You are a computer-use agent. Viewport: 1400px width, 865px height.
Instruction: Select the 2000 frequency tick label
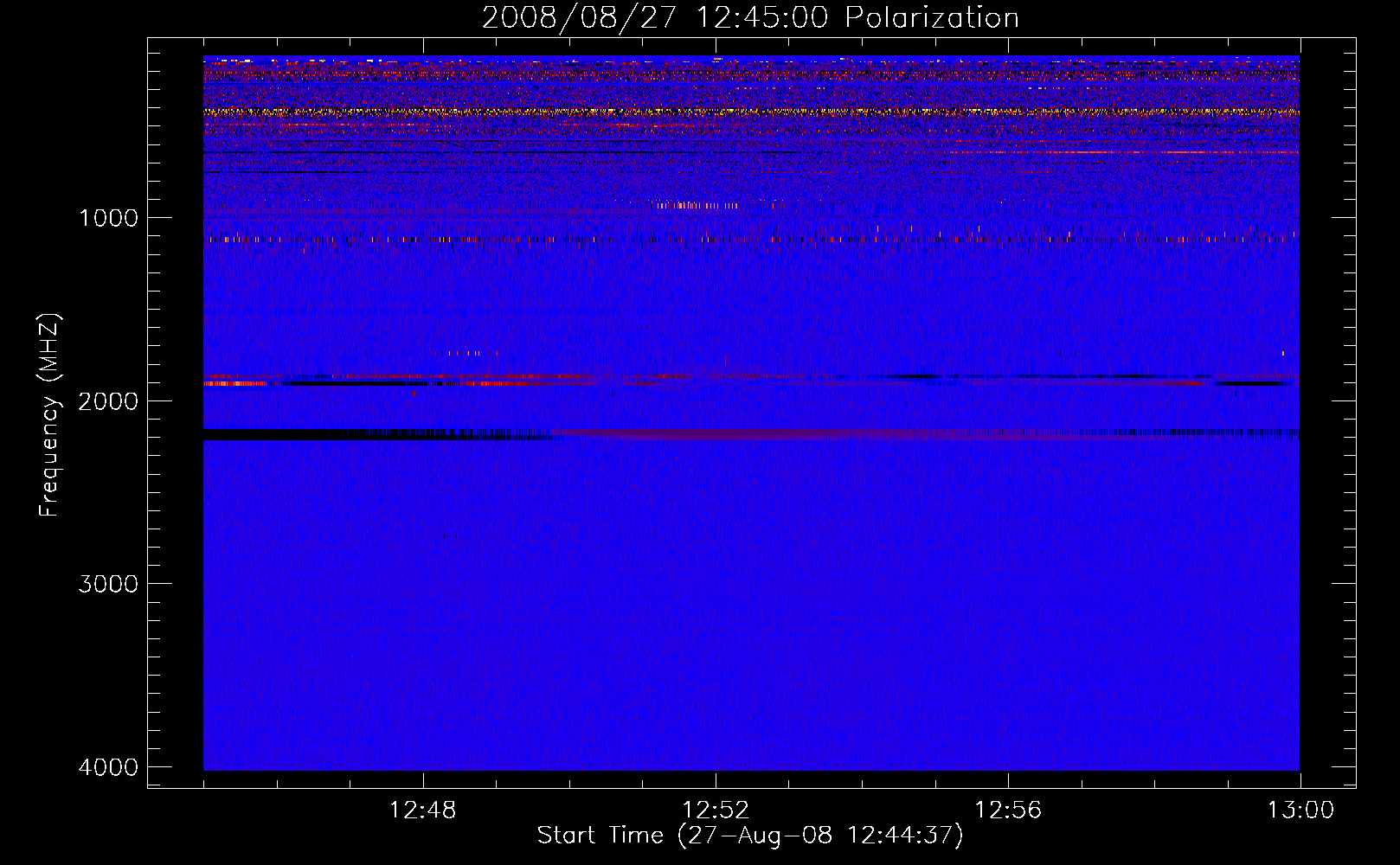point(108,400)
